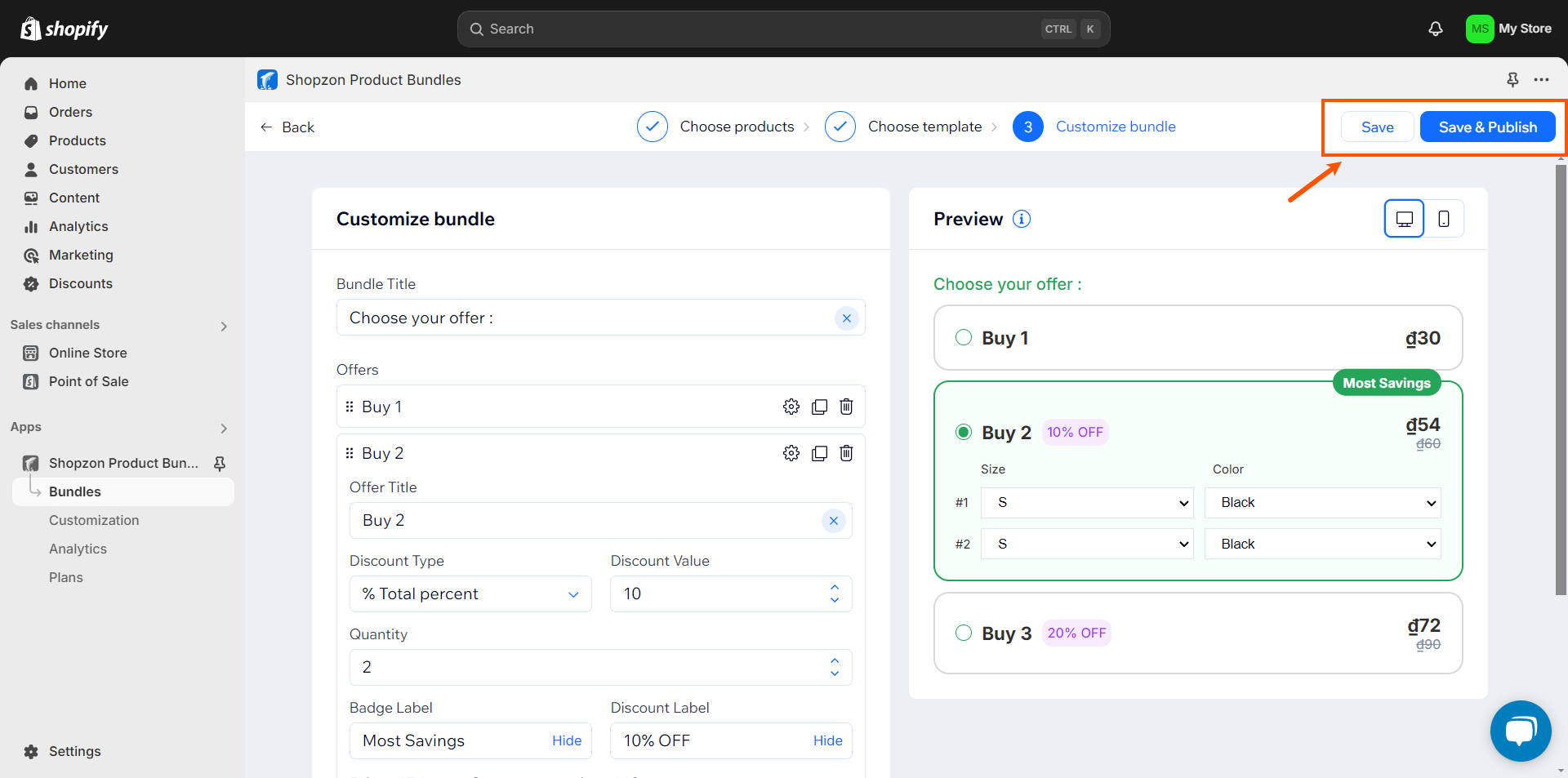Screen dimensions: 1568x778
Task: Open Point of Sale channel
Action: coord(88,381)
